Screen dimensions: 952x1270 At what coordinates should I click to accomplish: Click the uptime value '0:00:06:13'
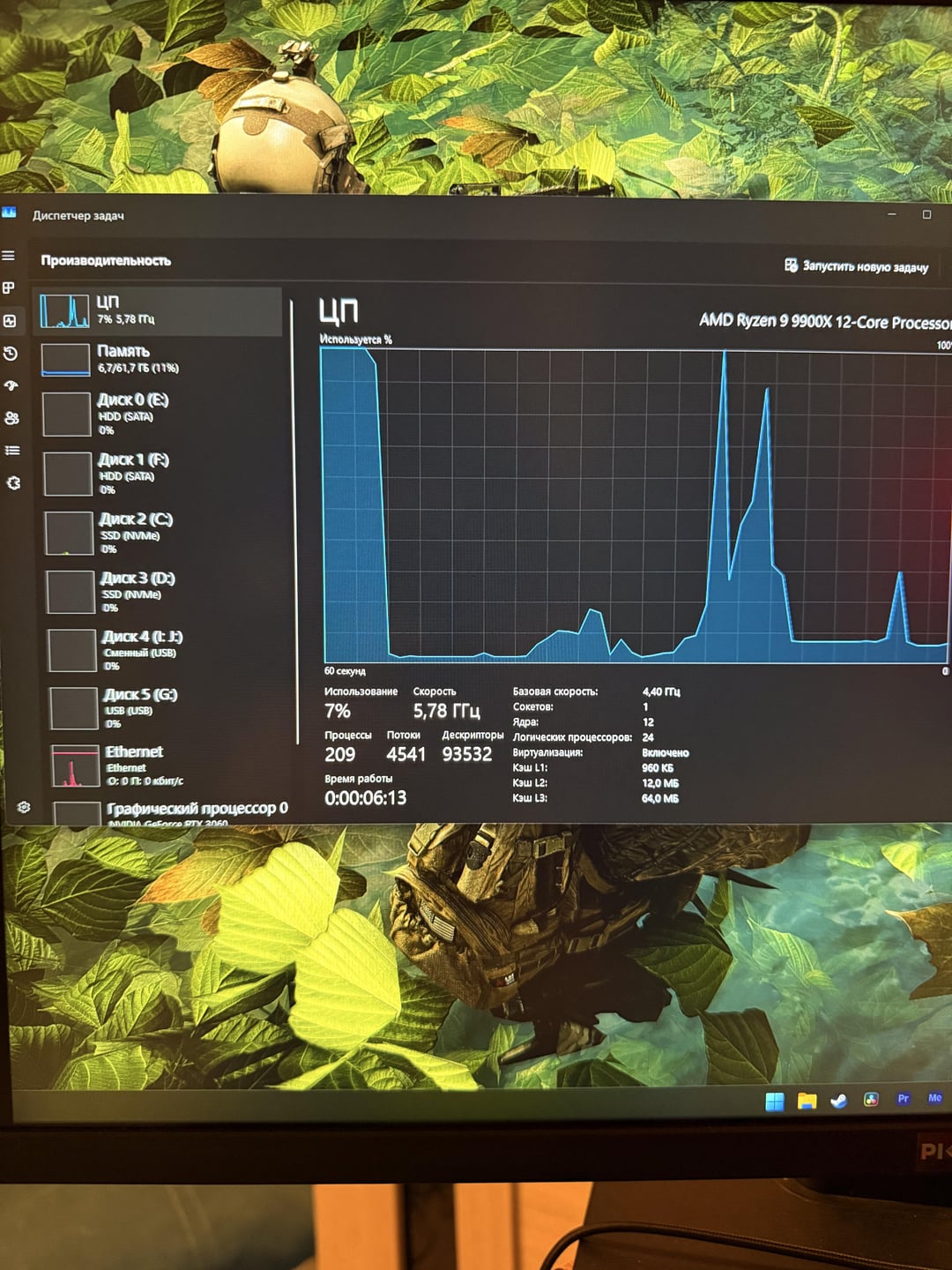pos(365,798)
